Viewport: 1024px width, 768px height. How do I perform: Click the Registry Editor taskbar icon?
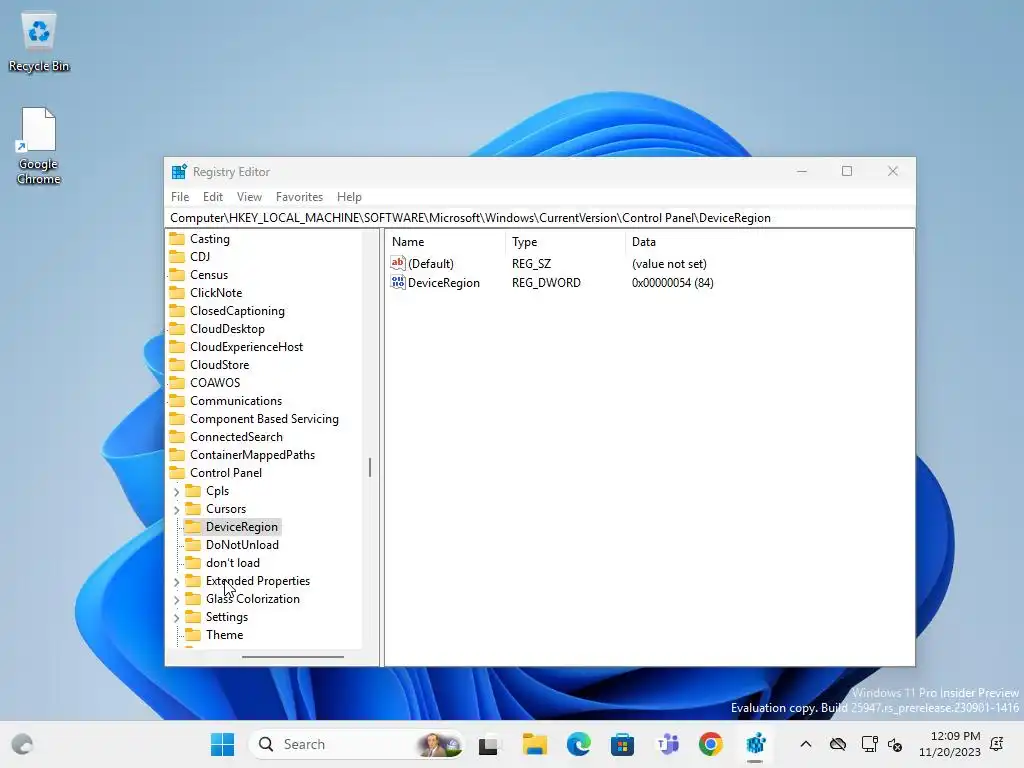[x=755, y=744]
